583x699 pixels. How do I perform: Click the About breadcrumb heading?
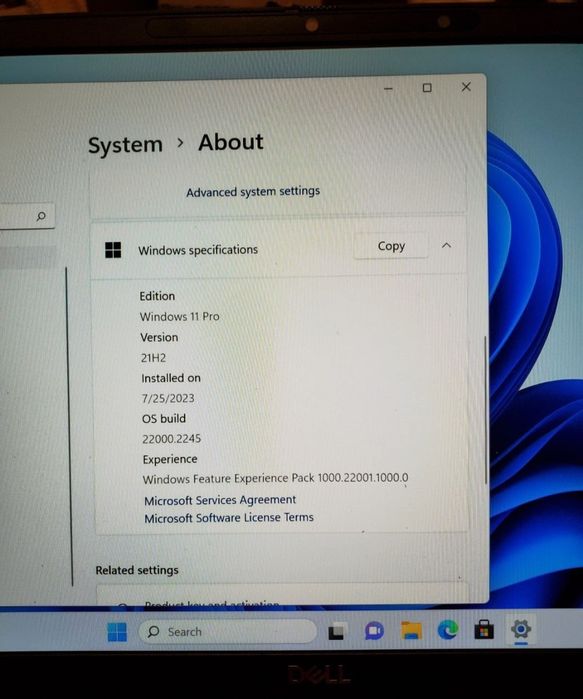coord(231,143)
